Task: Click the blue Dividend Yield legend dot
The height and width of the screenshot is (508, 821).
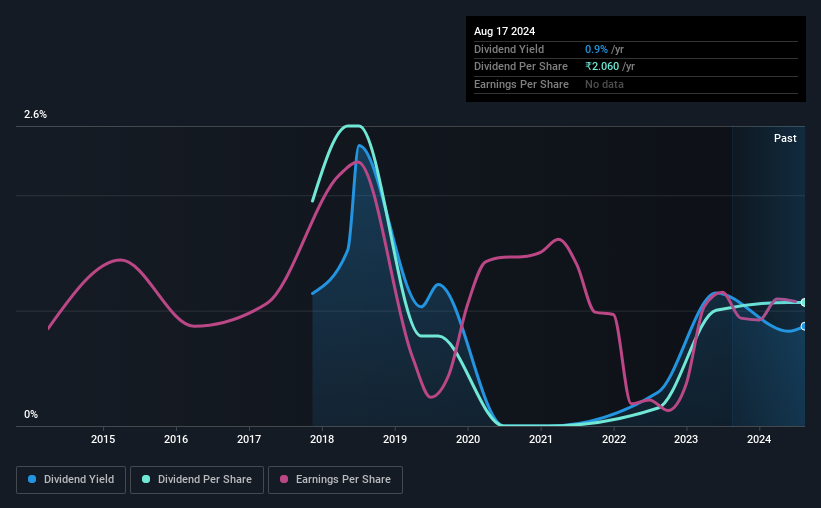Action: (x=32, y=479)
